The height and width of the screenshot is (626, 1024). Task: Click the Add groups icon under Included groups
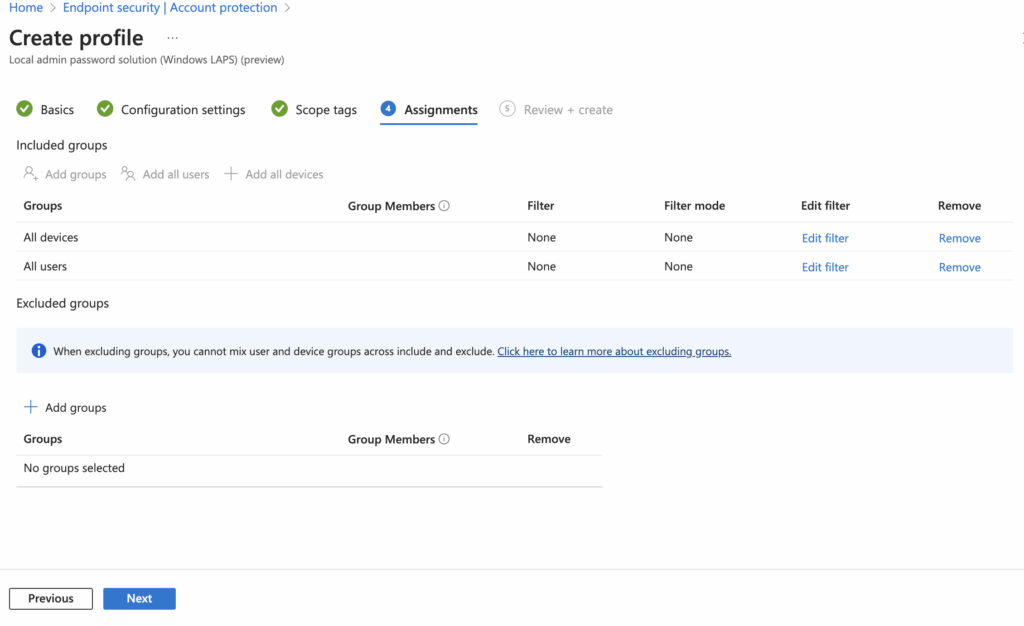31,173
